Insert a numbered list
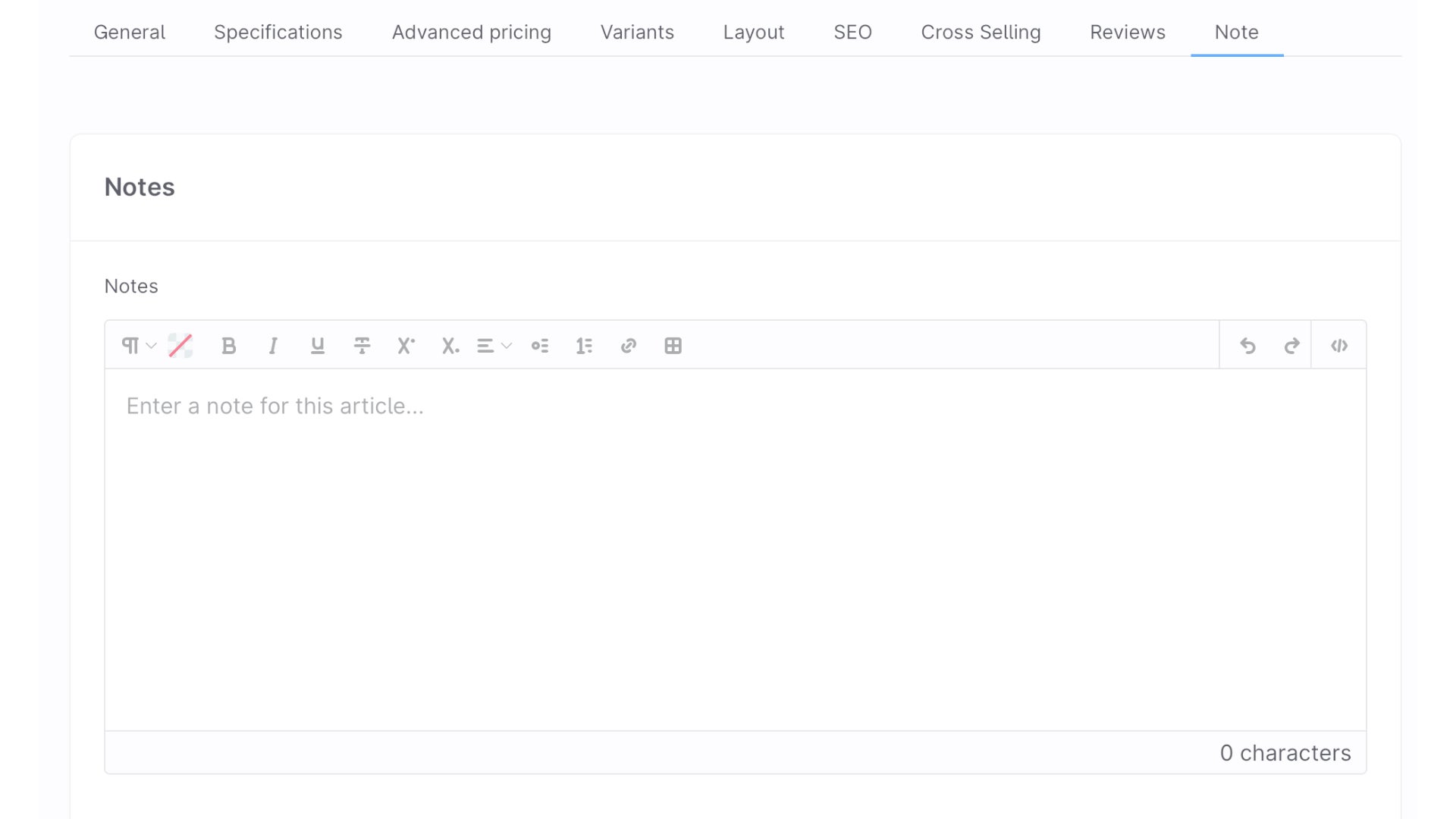The image size is (1456, 819). [x=584, y=346]
